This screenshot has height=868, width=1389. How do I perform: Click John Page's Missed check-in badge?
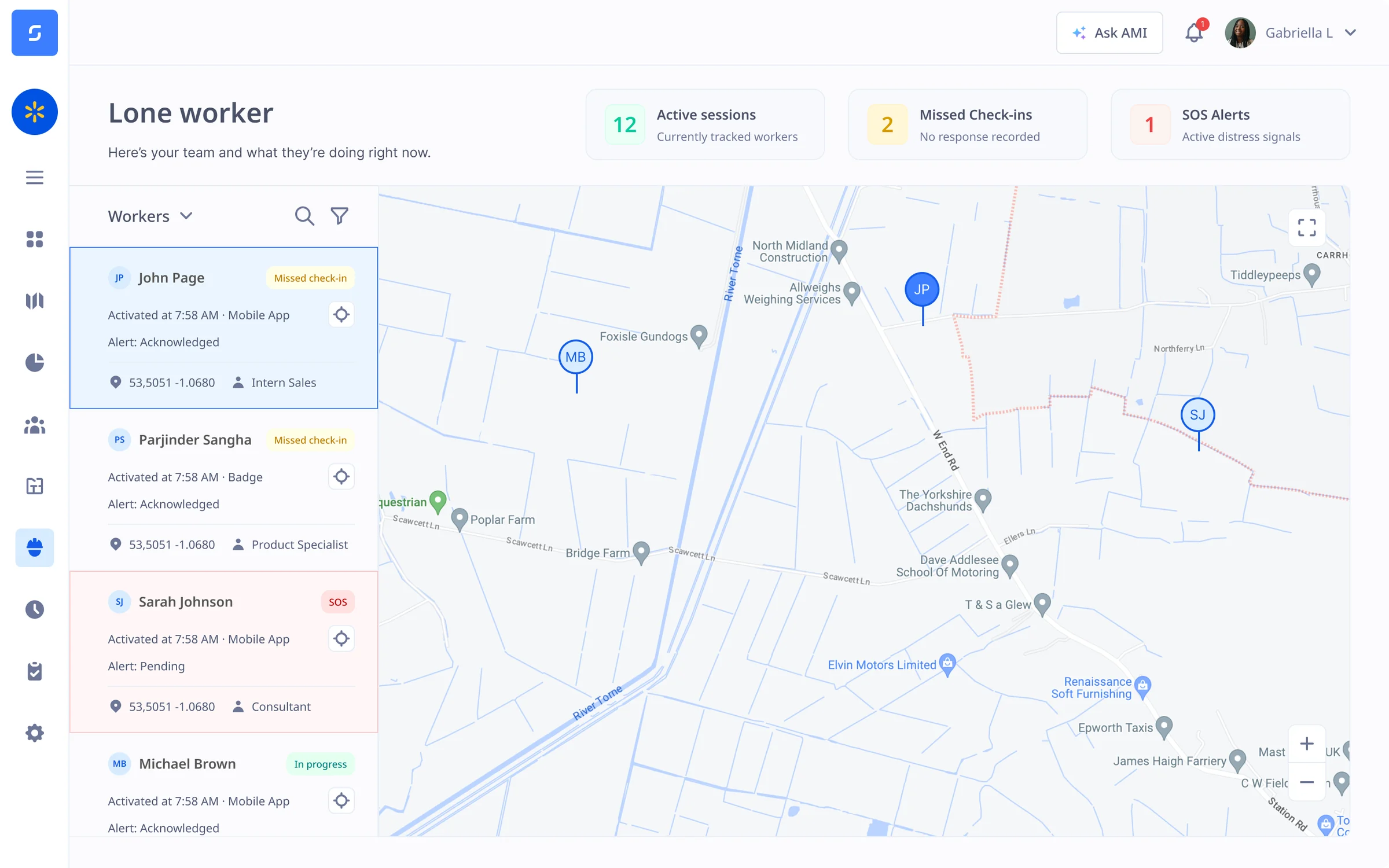310,278
